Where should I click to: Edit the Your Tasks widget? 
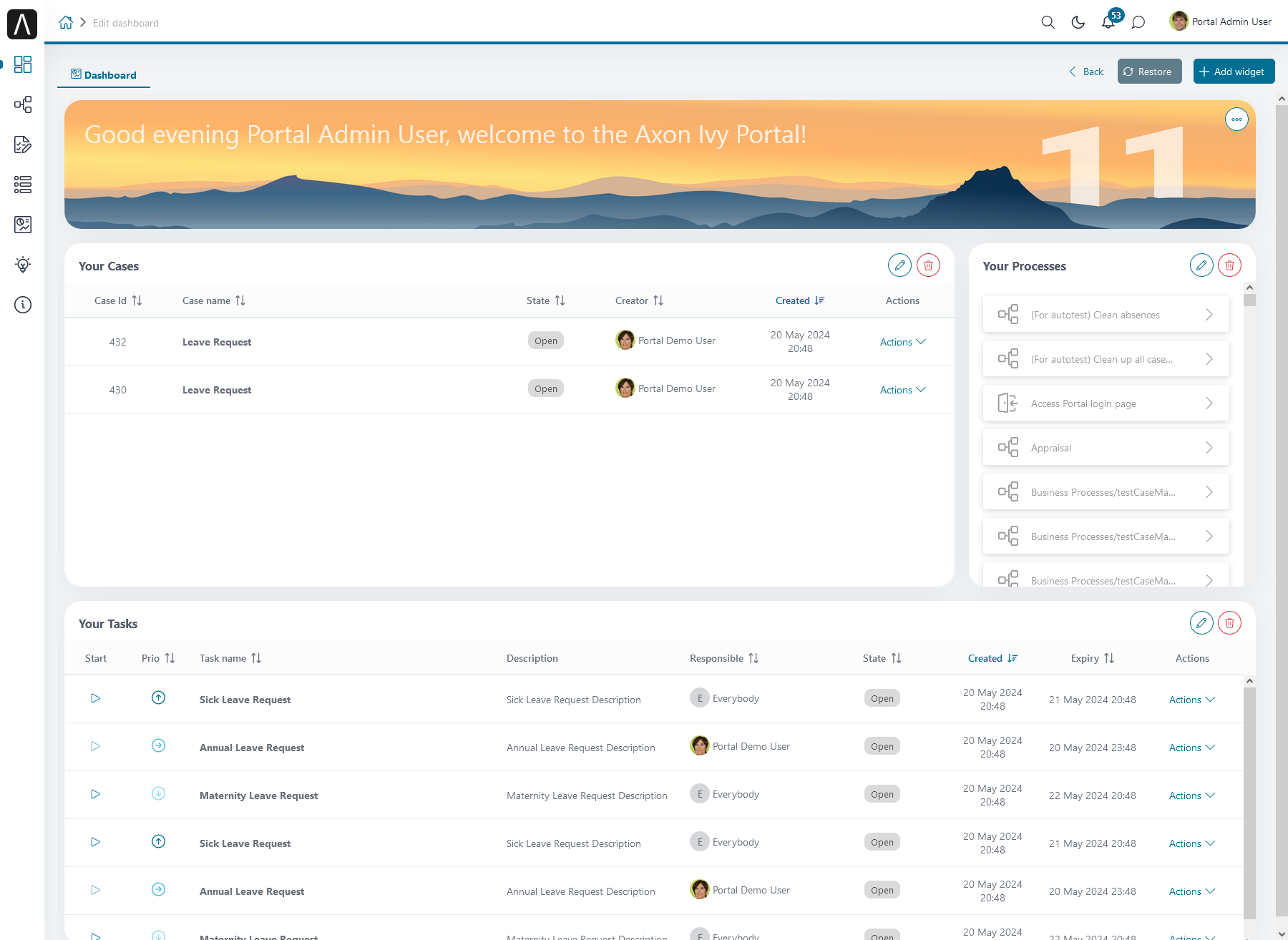point(1201,623)
